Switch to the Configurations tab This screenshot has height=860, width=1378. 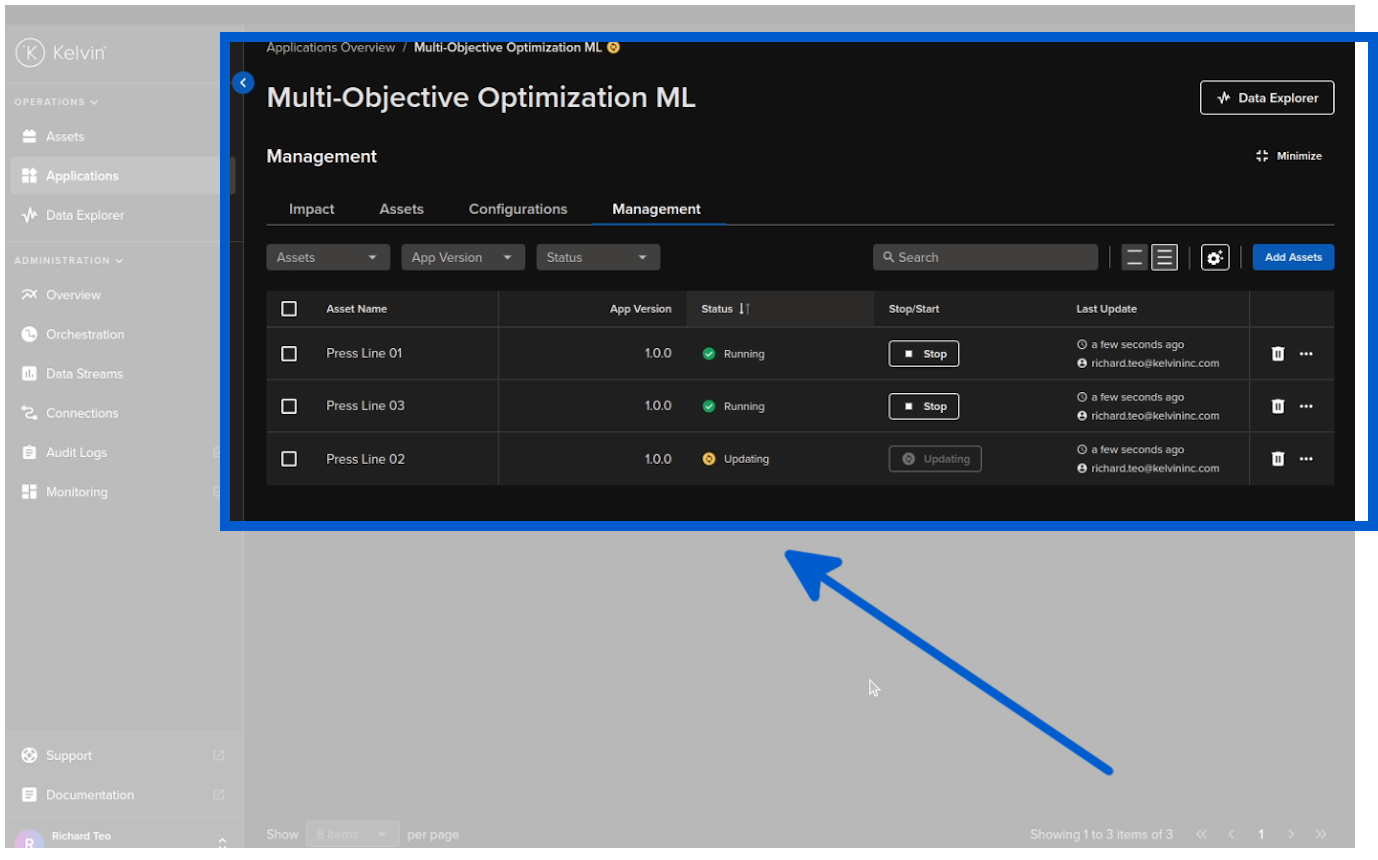coord(517,209)
